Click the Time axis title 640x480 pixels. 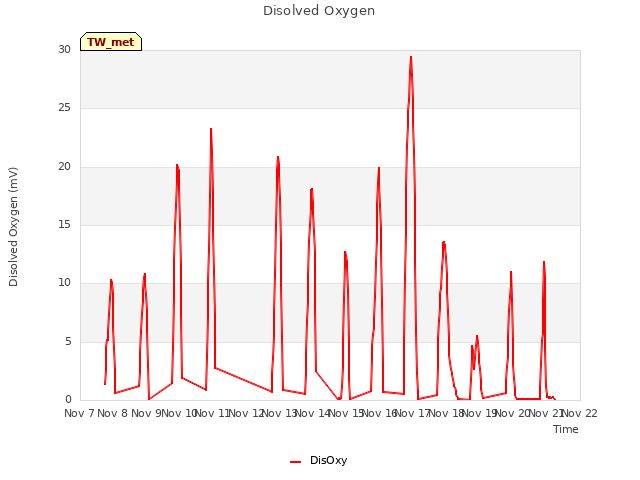click(x=565, y=429)
